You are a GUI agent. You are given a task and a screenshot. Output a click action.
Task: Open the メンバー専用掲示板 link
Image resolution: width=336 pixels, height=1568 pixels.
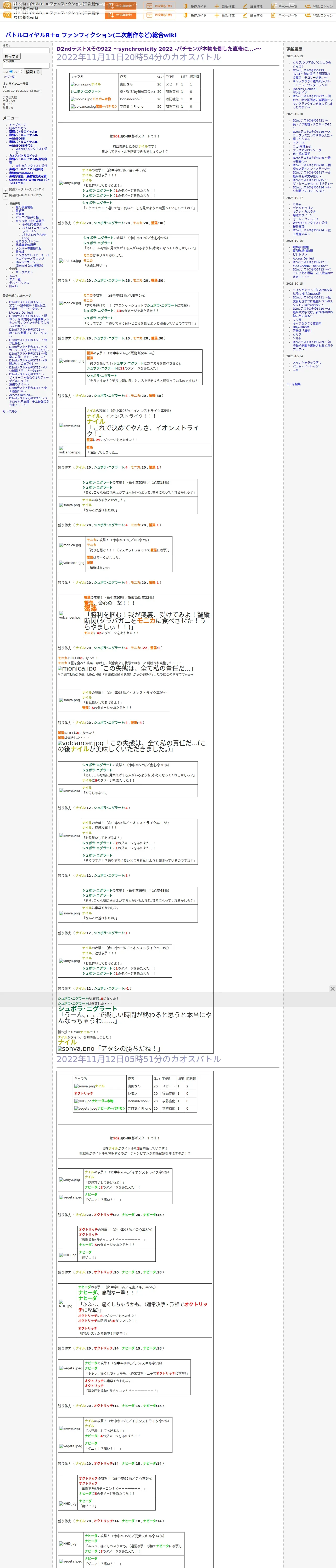point(29,248)
